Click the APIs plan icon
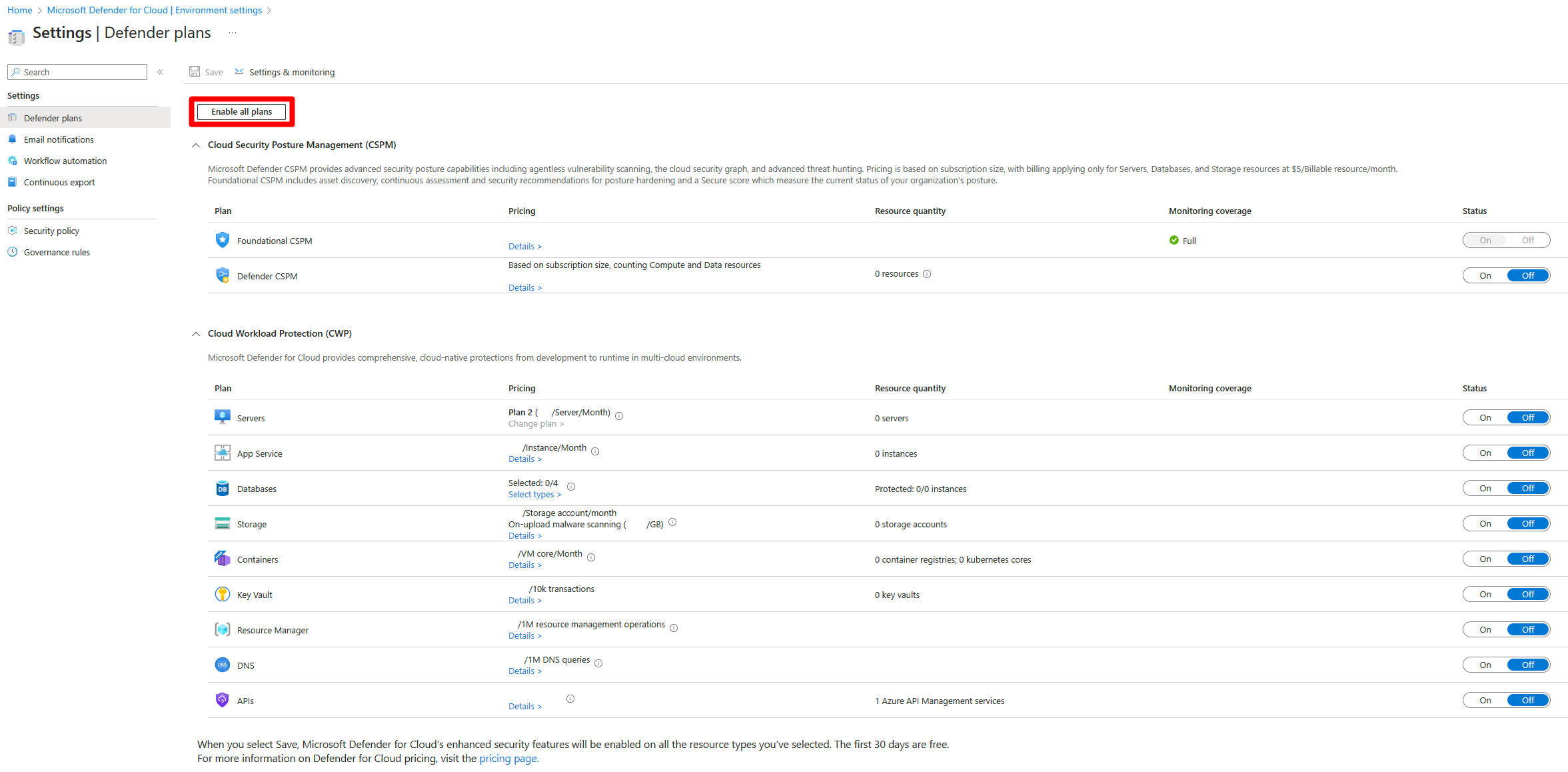1568x772 pixels. (x=223, y=700)
